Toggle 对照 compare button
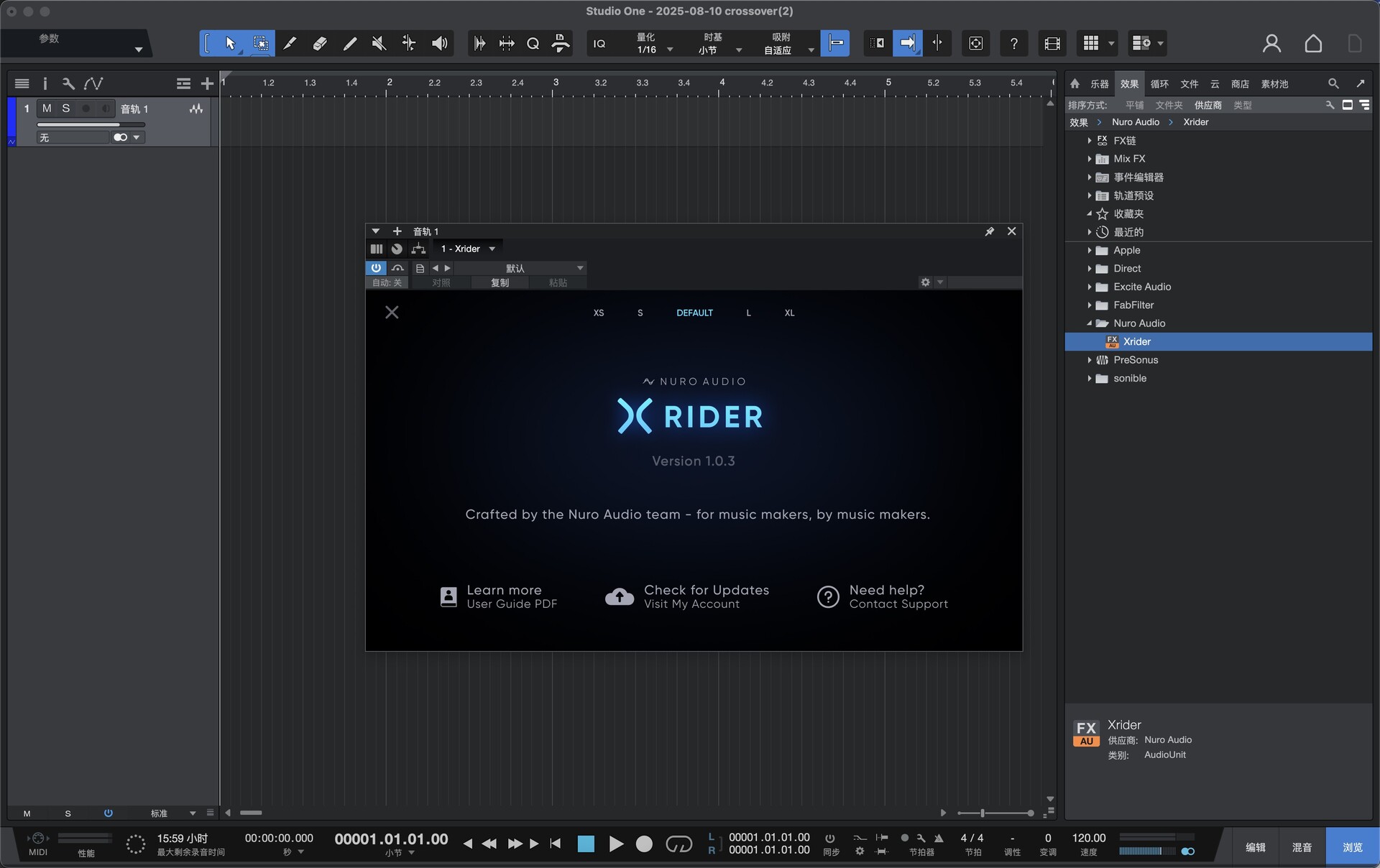This screenshot has width=1380, height=868. pos(441,282)
